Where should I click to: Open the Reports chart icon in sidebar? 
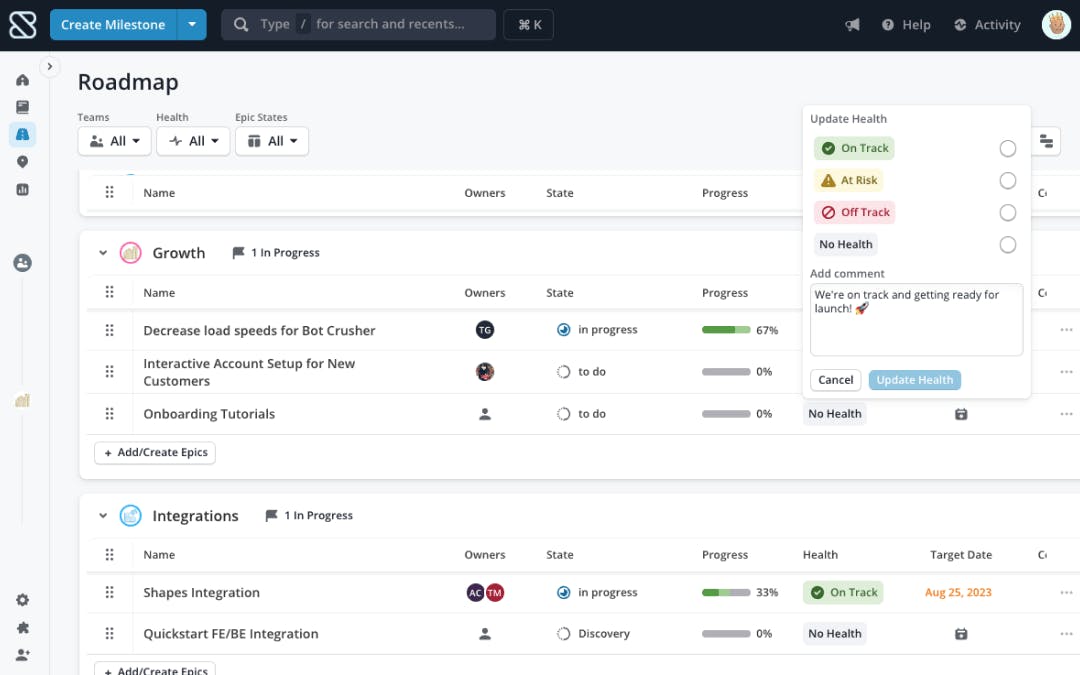coord(22,189)
